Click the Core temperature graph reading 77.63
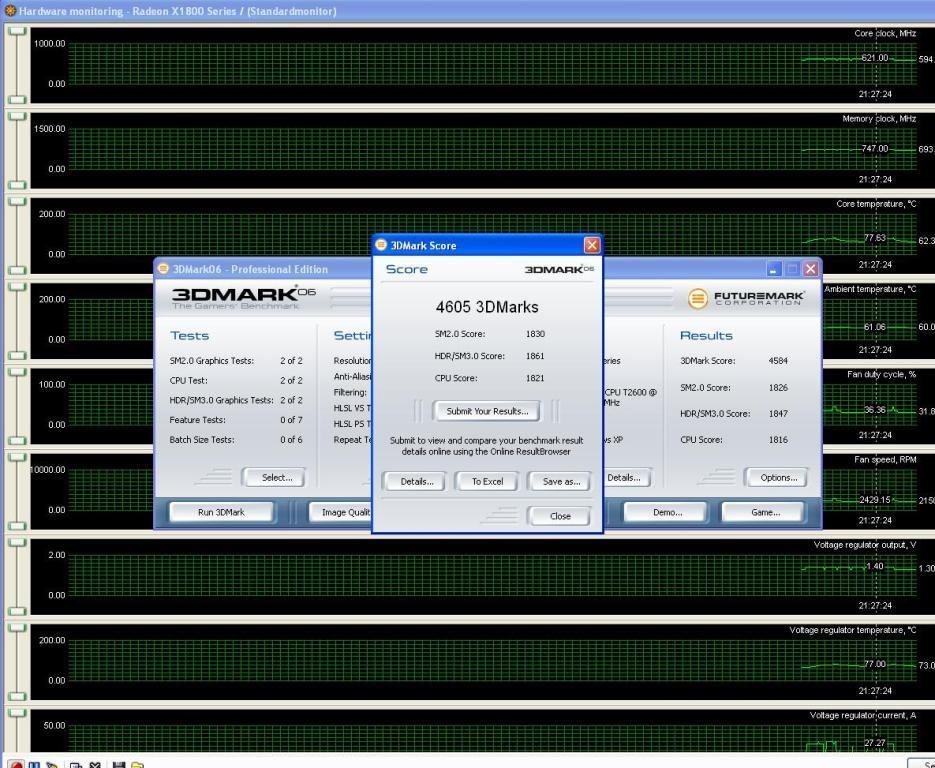This screenshot has height=768, width=935. [x=875, y=237]
